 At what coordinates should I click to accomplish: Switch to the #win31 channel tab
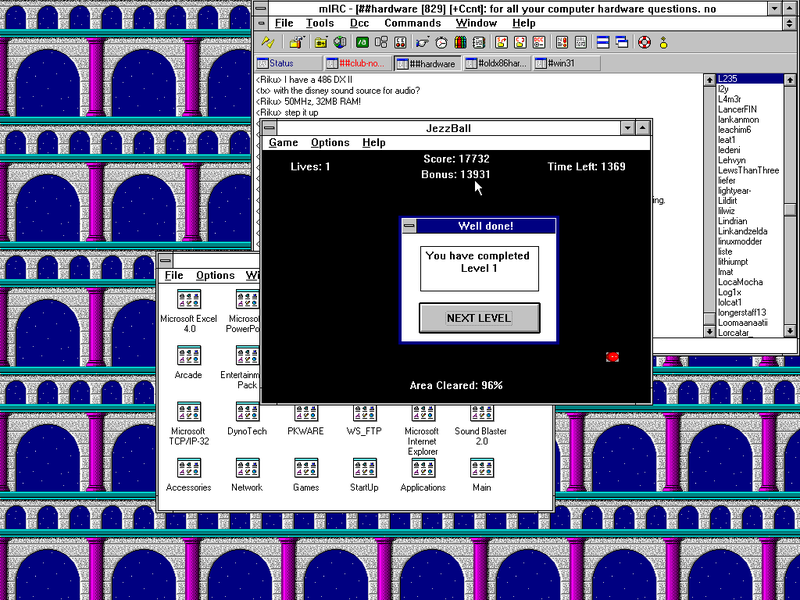click(x=566, y=63)
